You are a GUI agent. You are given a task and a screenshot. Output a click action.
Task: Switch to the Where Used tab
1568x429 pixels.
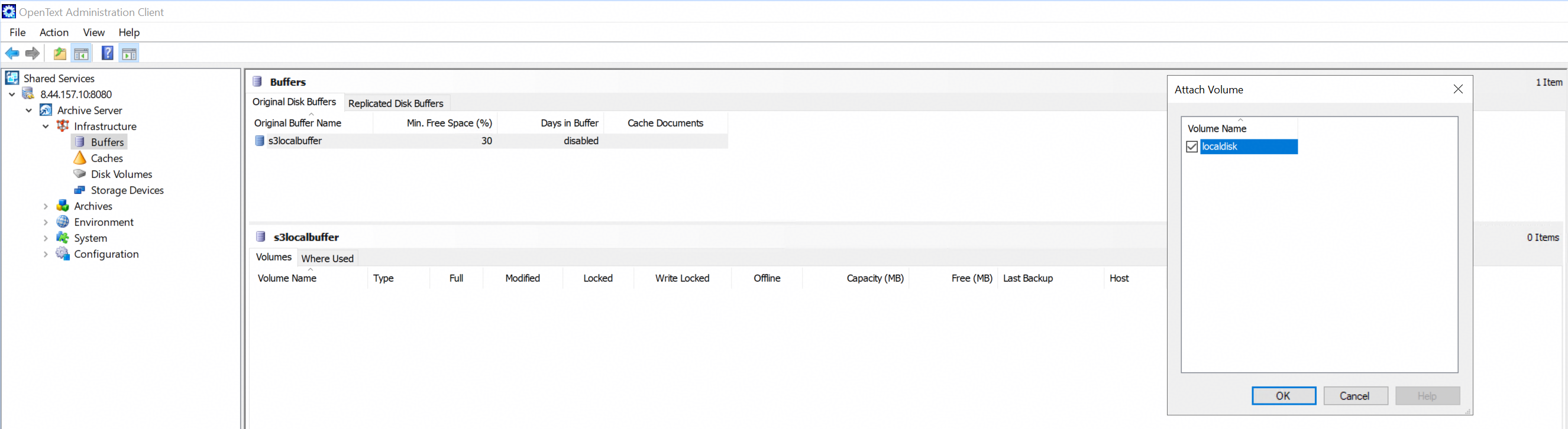328,259
